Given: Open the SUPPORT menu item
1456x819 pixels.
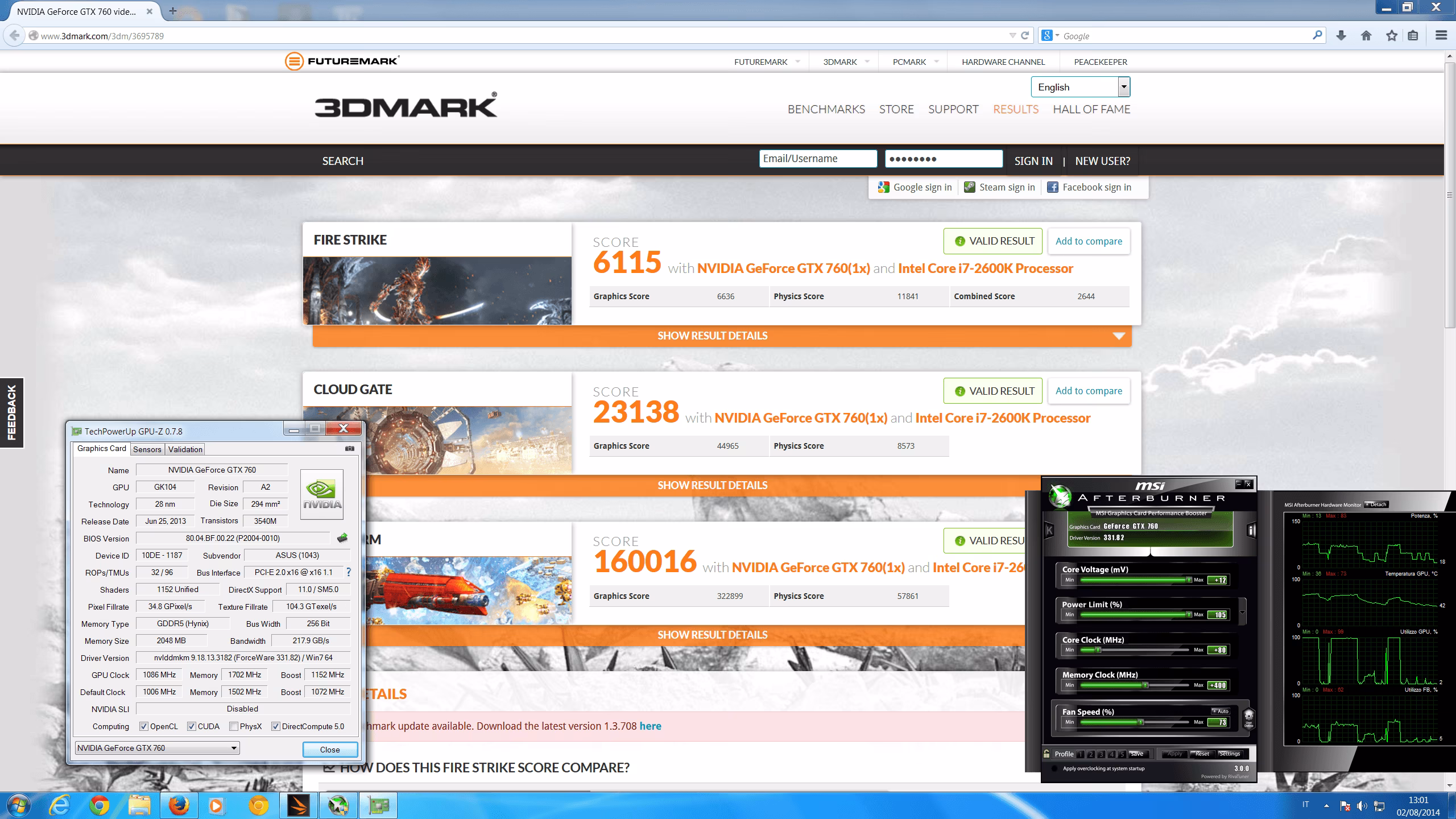Looking at the screenshot, I should point(953,109).
